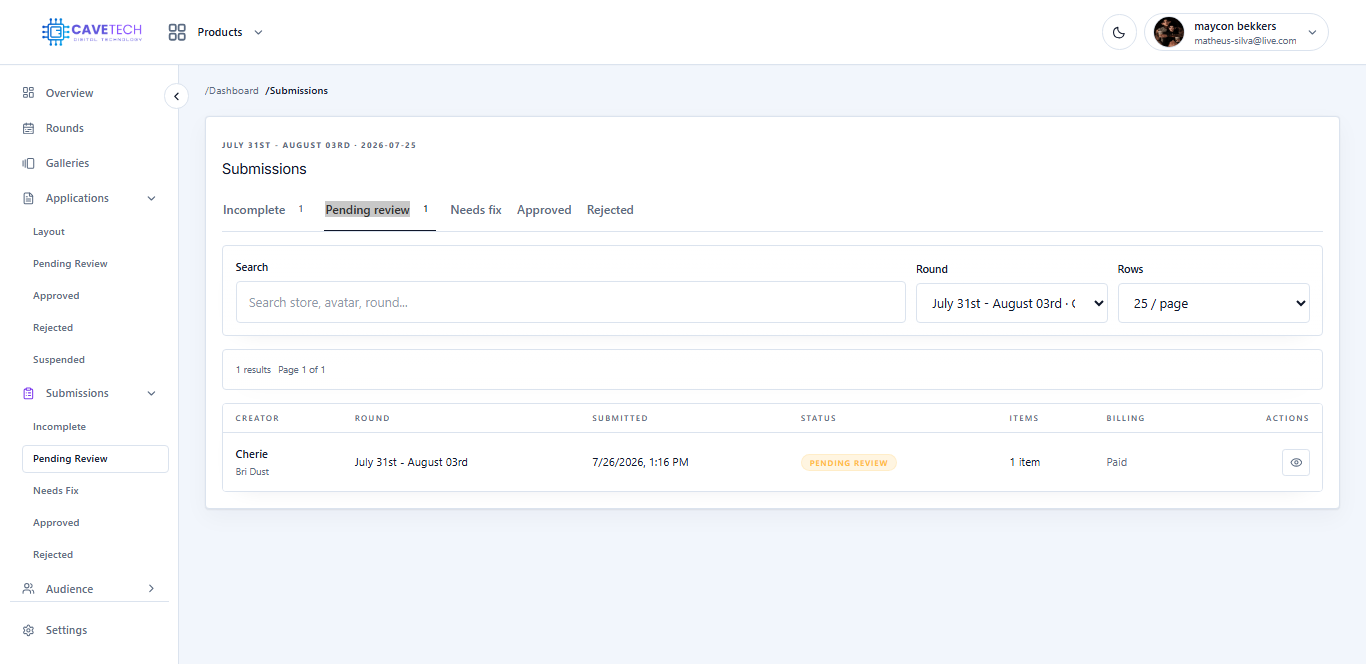The image size is (1366, 664).
Task: Open Layout under Applications
Action: click(49, 232)
